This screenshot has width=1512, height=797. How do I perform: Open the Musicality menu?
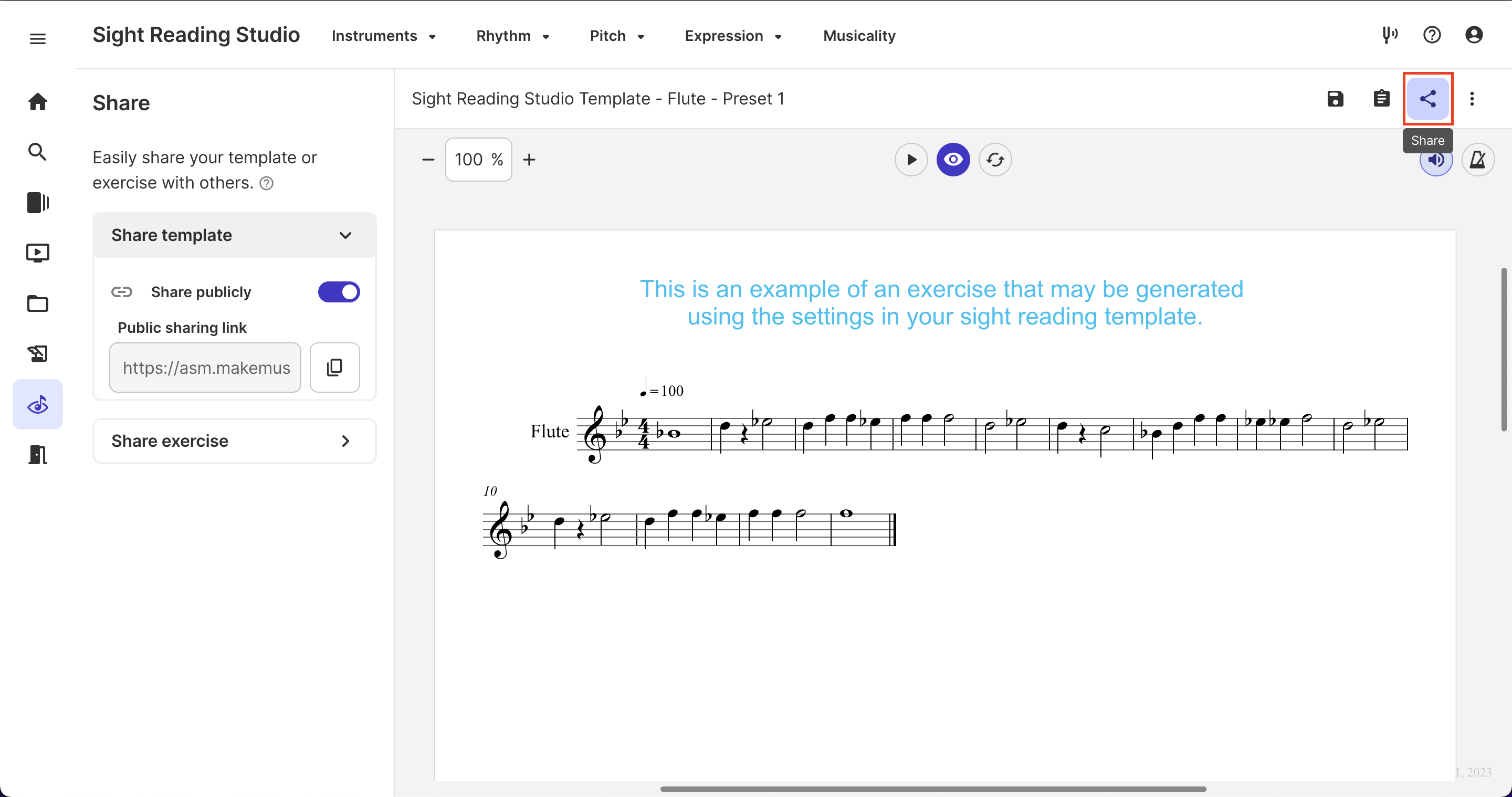[x=859, y=36]
